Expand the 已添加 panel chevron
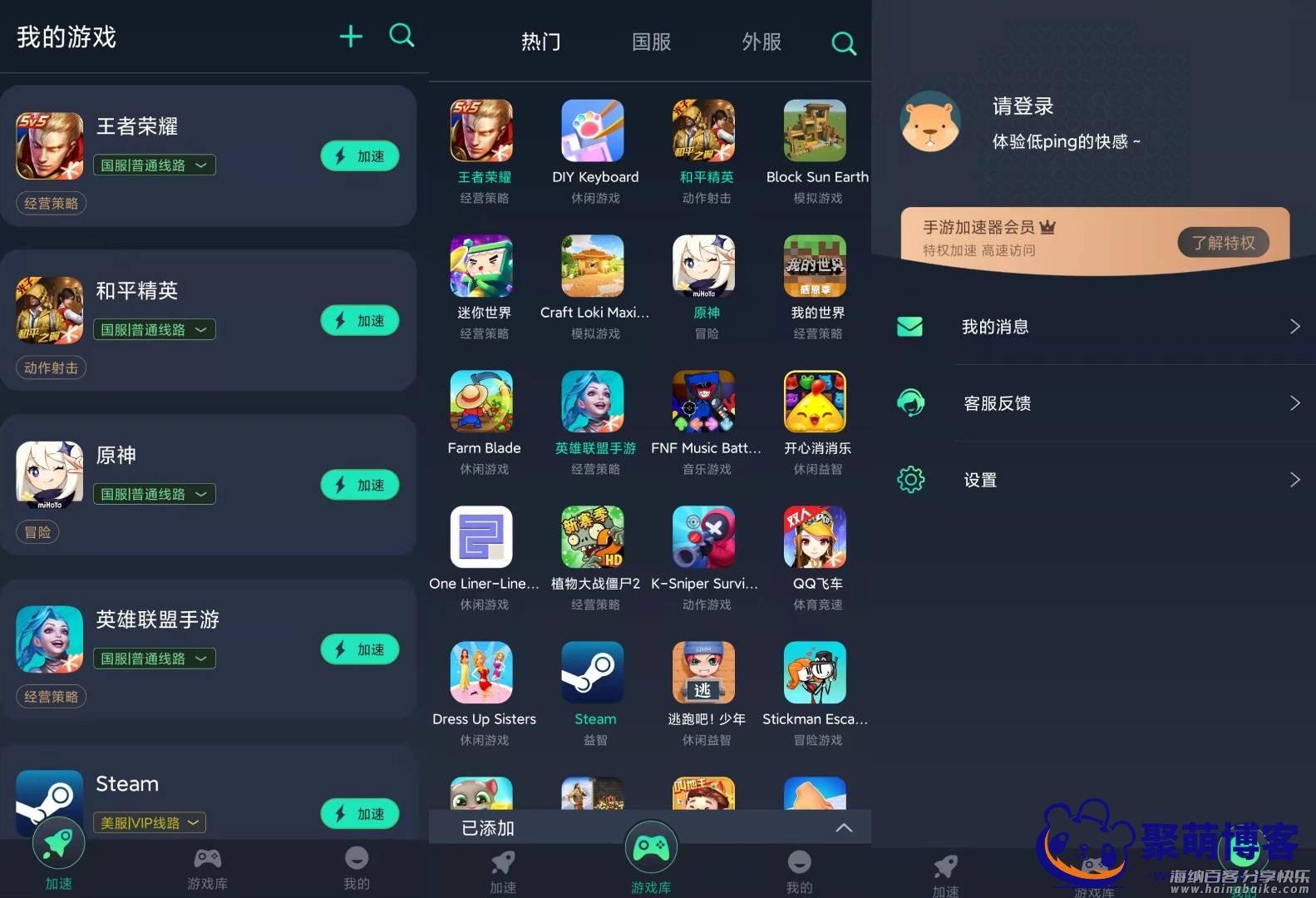Viewport: 1316px width, 898px height. pyautogui.click(x=844, y=828)
